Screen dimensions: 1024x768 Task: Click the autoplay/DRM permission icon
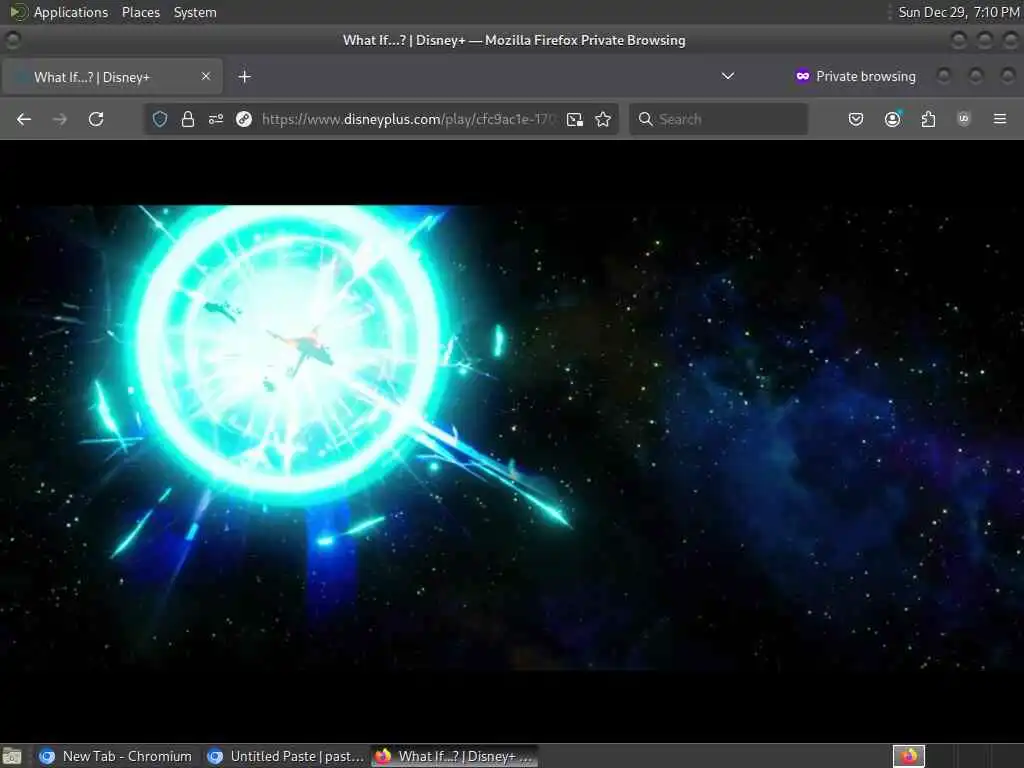point(244,119)
